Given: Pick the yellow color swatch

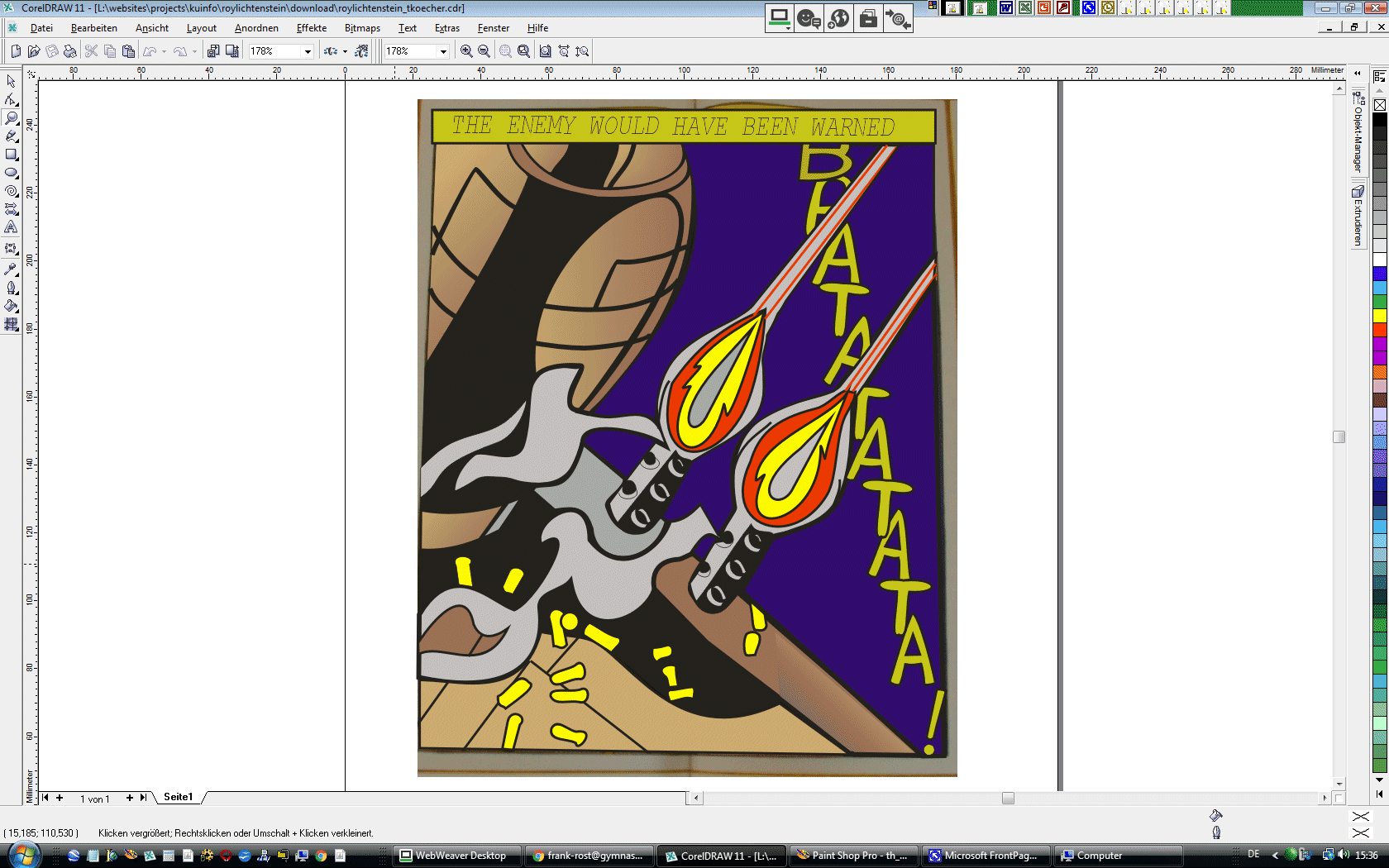Looking at the screenshot, I should tap(1380, 316).
